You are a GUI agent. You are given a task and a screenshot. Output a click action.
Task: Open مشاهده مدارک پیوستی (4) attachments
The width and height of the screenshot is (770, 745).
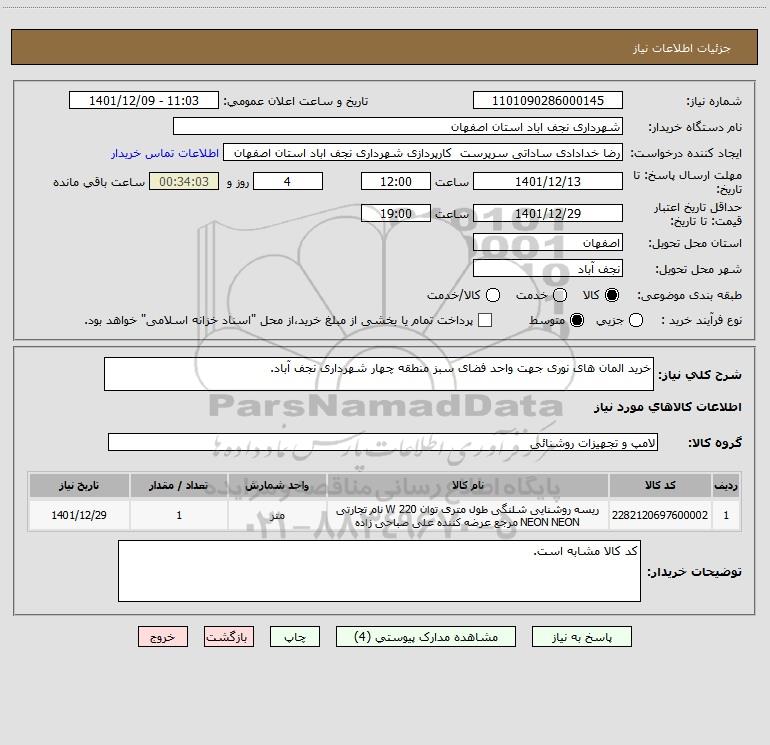tap(426, 636)
